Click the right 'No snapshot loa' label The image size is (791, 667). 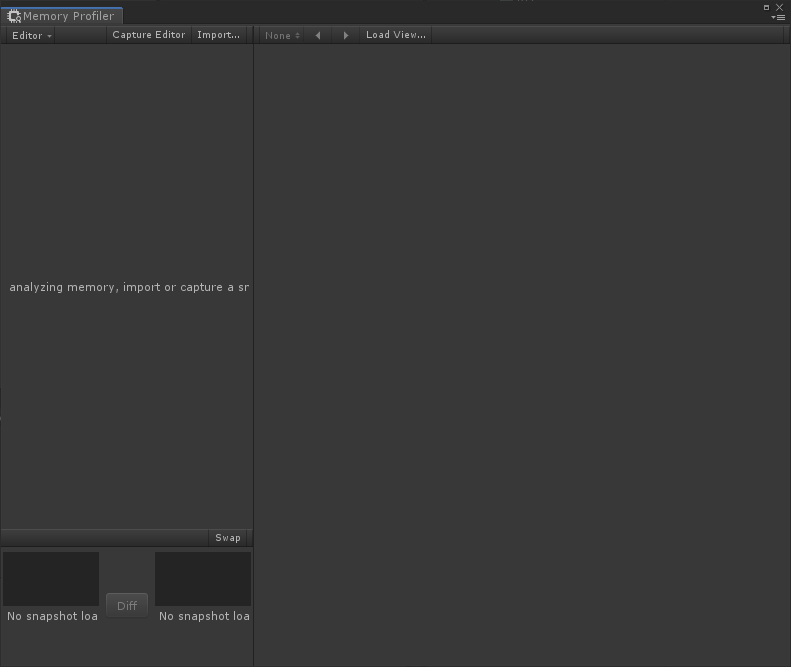[204, 616]
